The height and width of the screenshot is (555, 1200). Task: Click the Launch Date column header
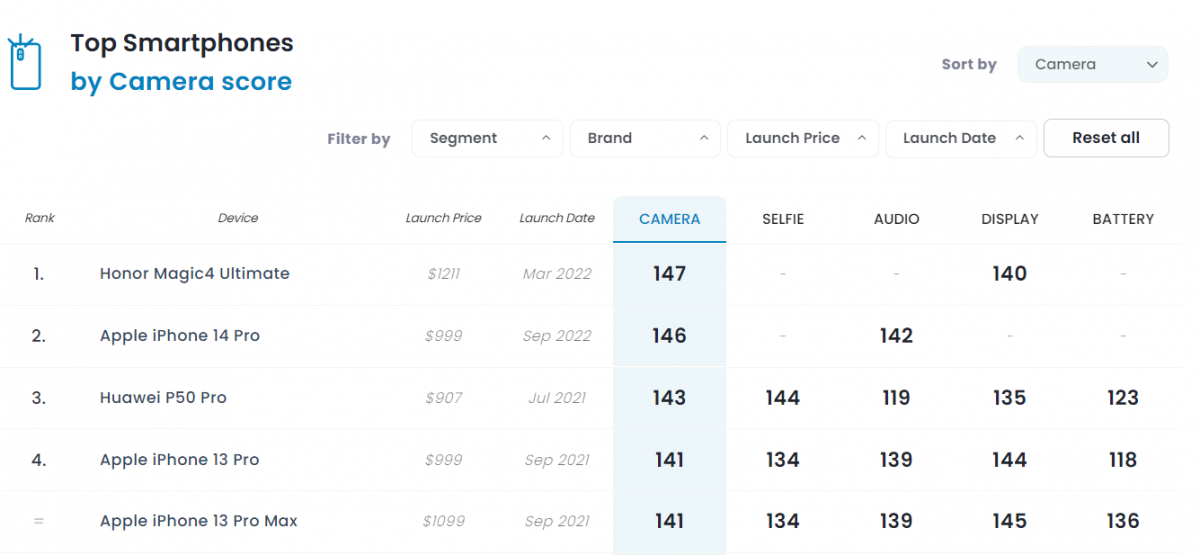click(557, 218)
